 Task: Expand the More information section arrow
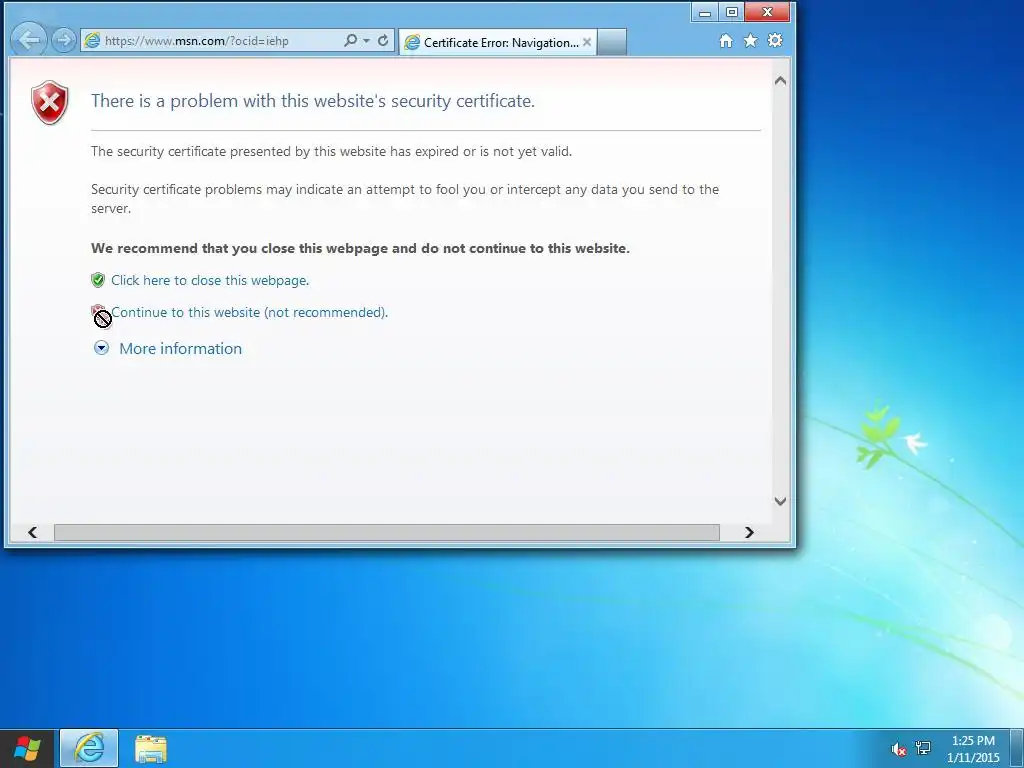[x=101, y=348]
